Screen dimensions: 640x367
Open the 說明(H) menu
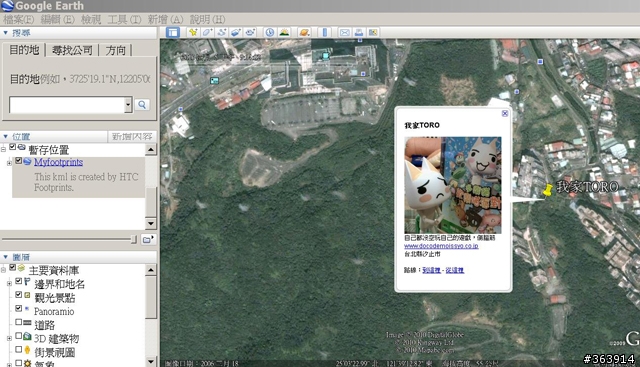coord(207,19)
